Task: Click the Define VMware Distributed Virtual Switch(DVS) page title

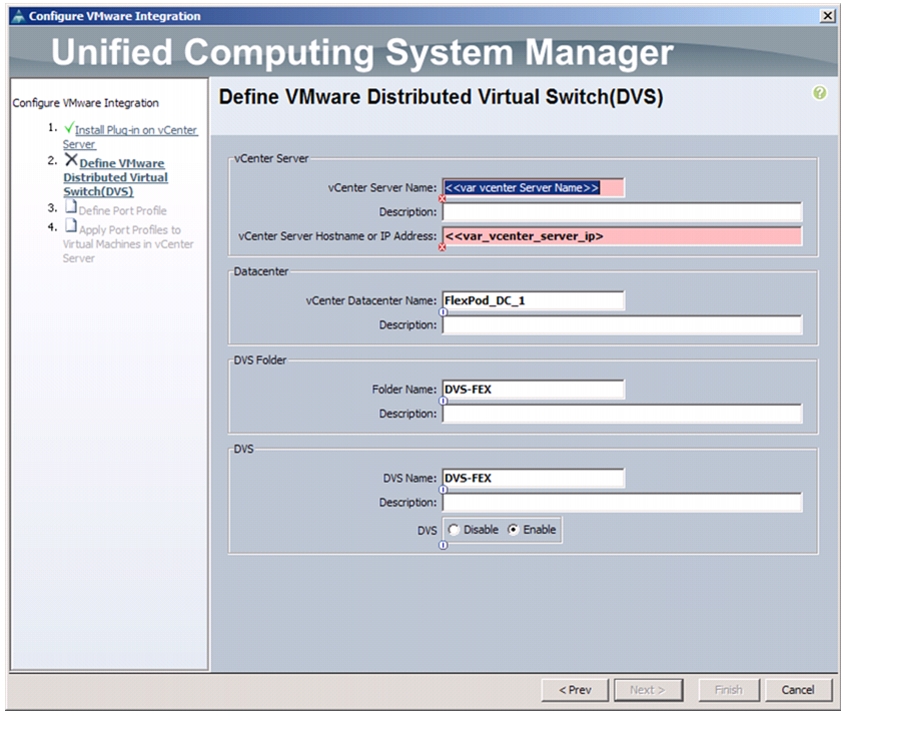Action: coord(441,97)
